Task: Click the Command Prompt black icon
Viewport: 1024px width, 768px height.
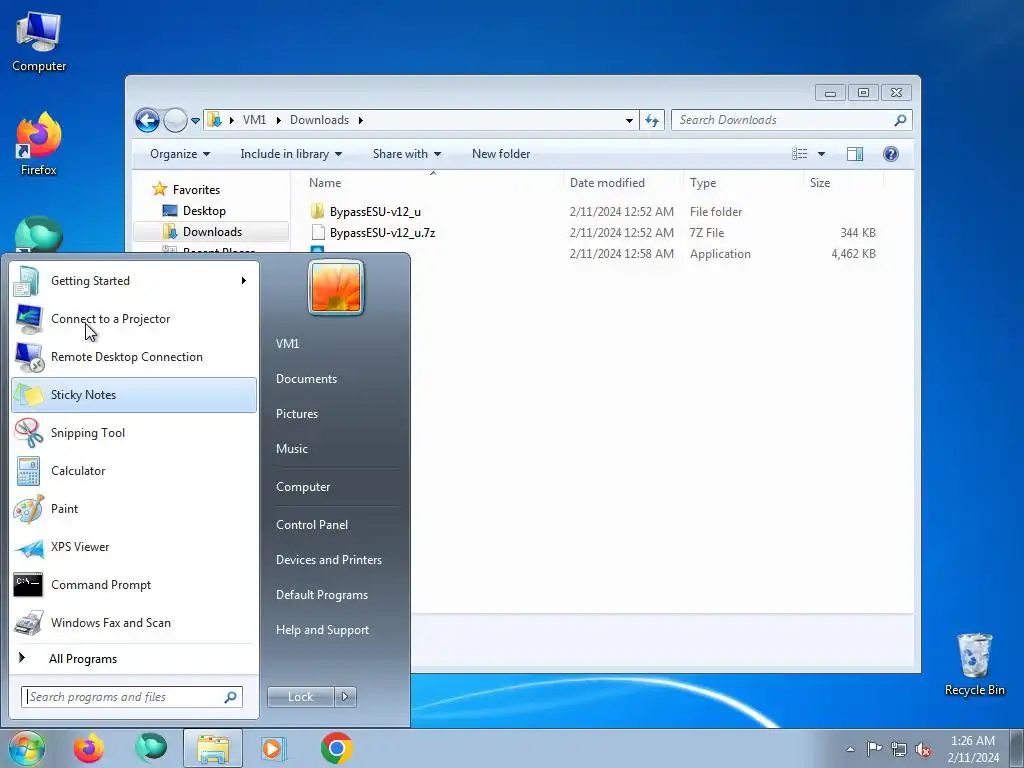Action: [x=28, y=584]
